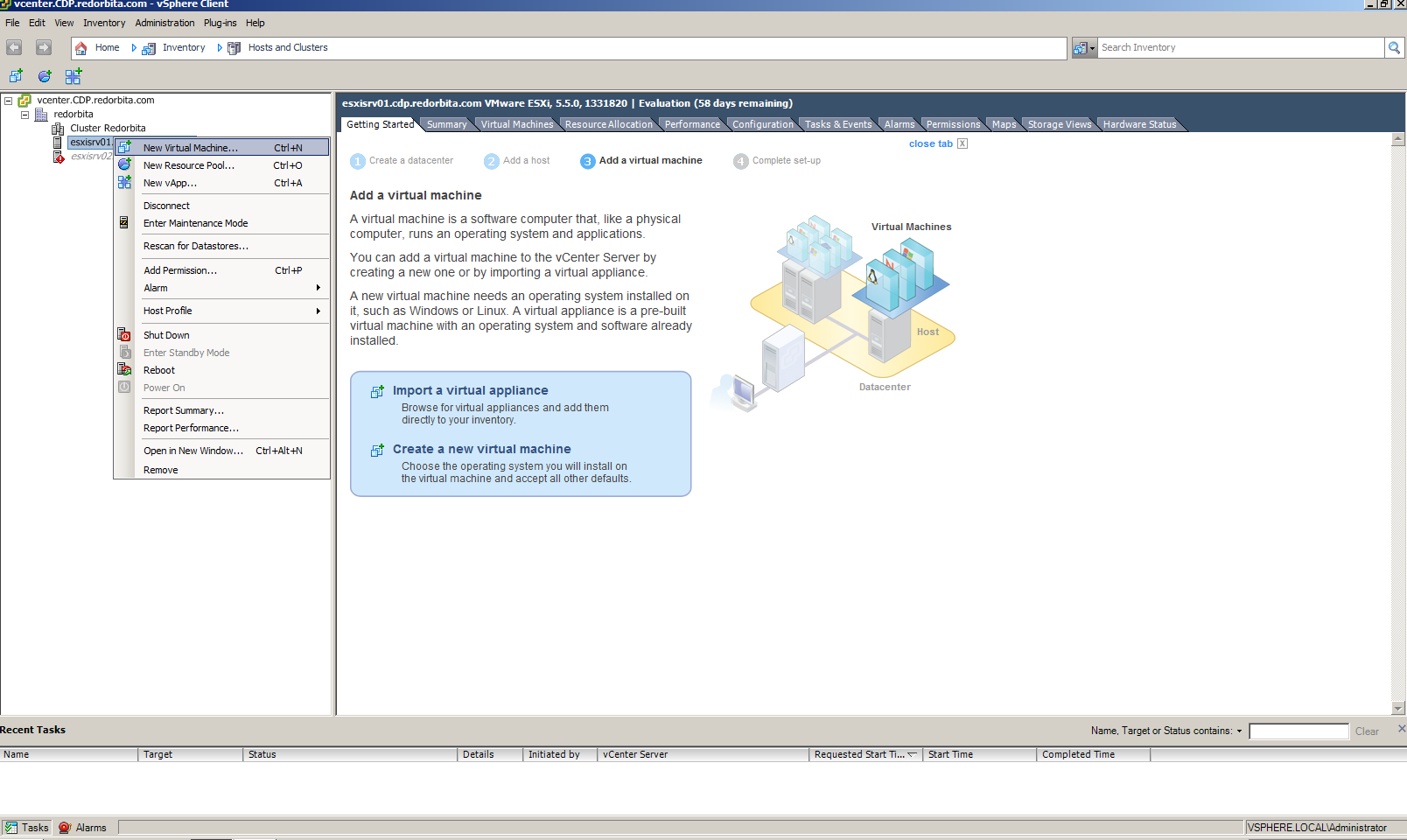Viewport: 1407px width, 840px height.
Task: Click step 2 Add a host progress indicator
Action: tap(493, 160)
